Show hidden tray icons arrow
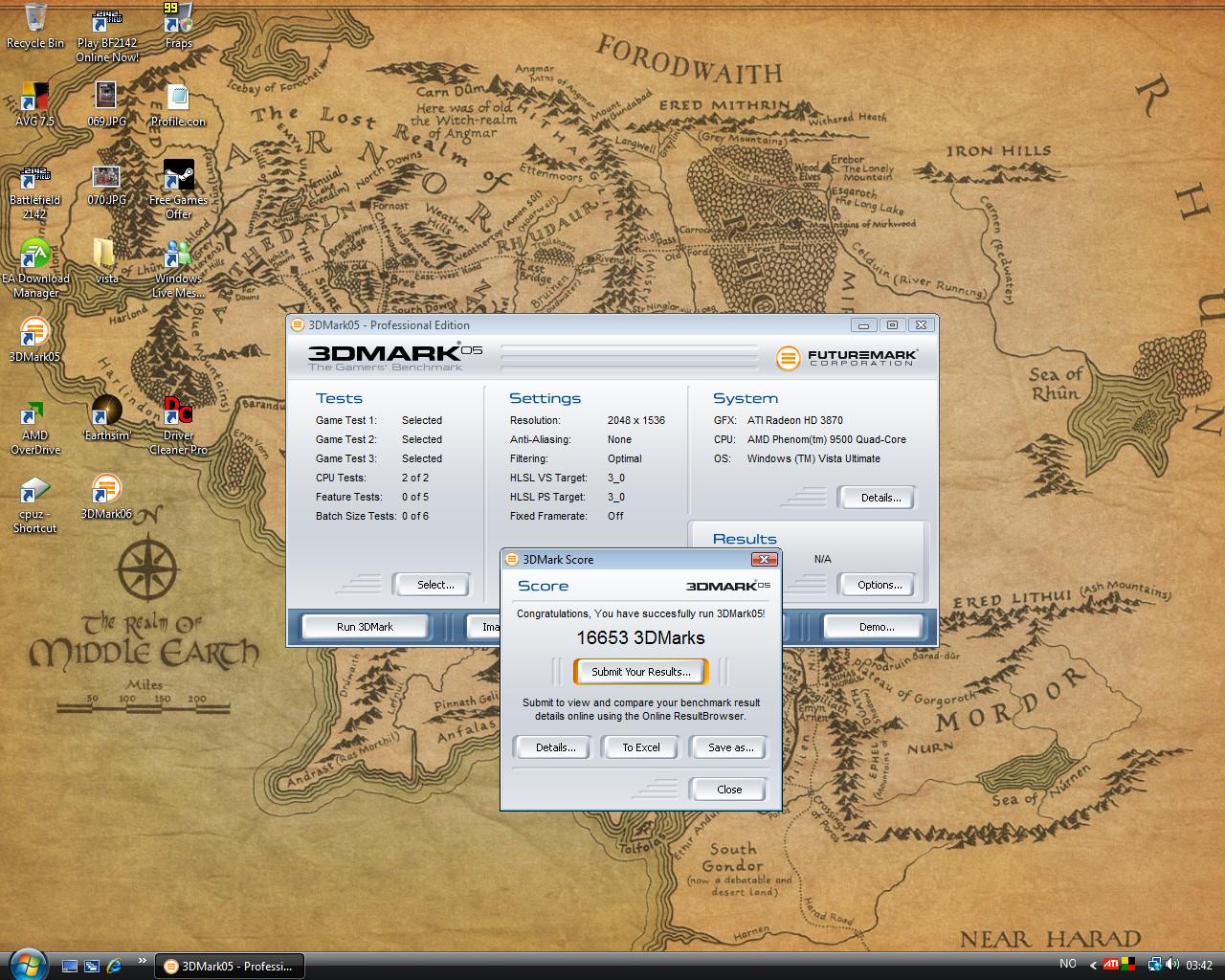 pos(1094,965)
